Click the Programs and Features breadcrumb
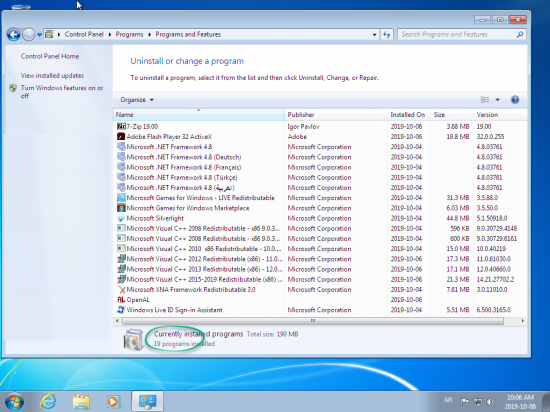This screenshot has width=550, height=412. [x=188, y=34]
